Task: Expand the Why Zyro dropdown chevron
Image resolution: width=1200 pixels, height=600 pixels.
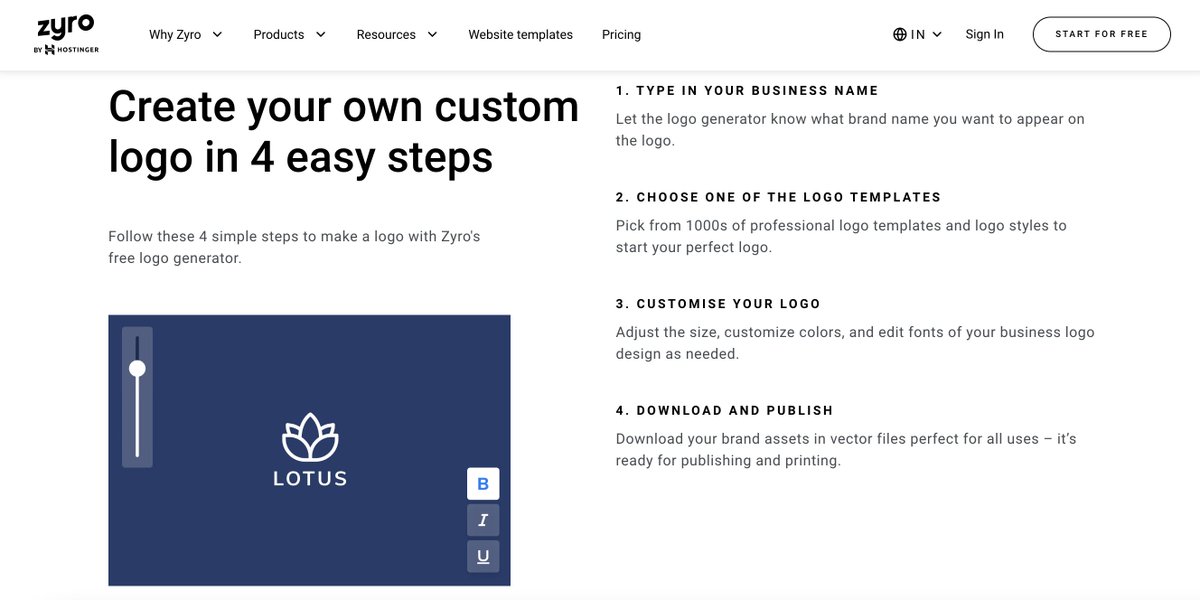Action: point(217,34)
